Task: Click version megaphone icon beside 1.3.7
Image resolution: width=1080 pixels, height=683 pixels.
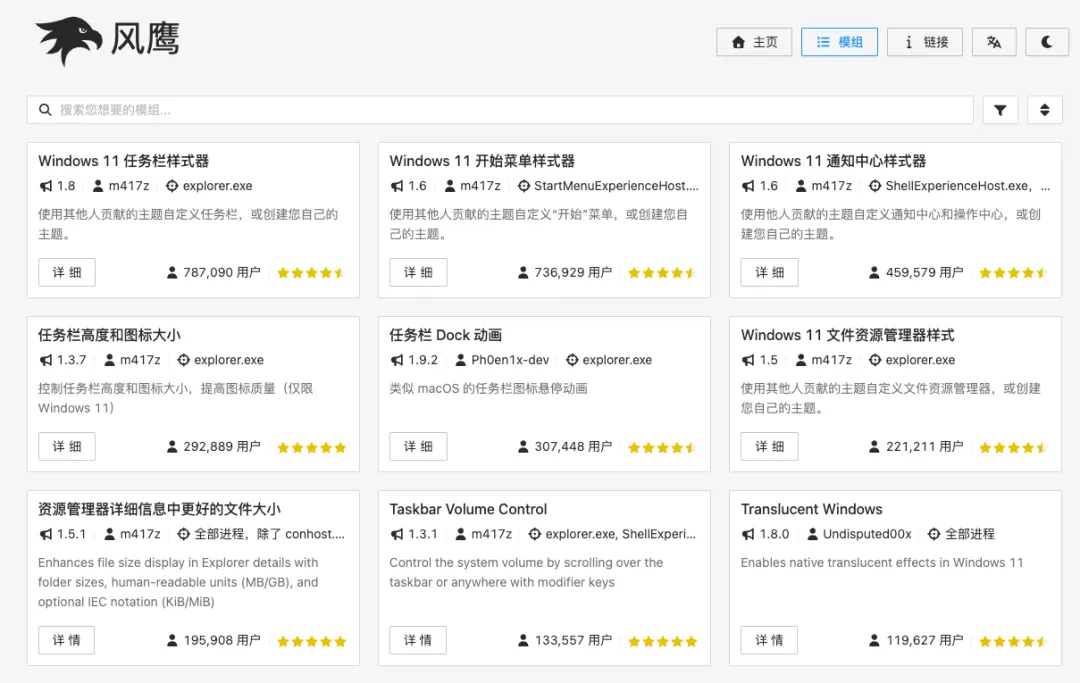Action: [x=45, y=360]
